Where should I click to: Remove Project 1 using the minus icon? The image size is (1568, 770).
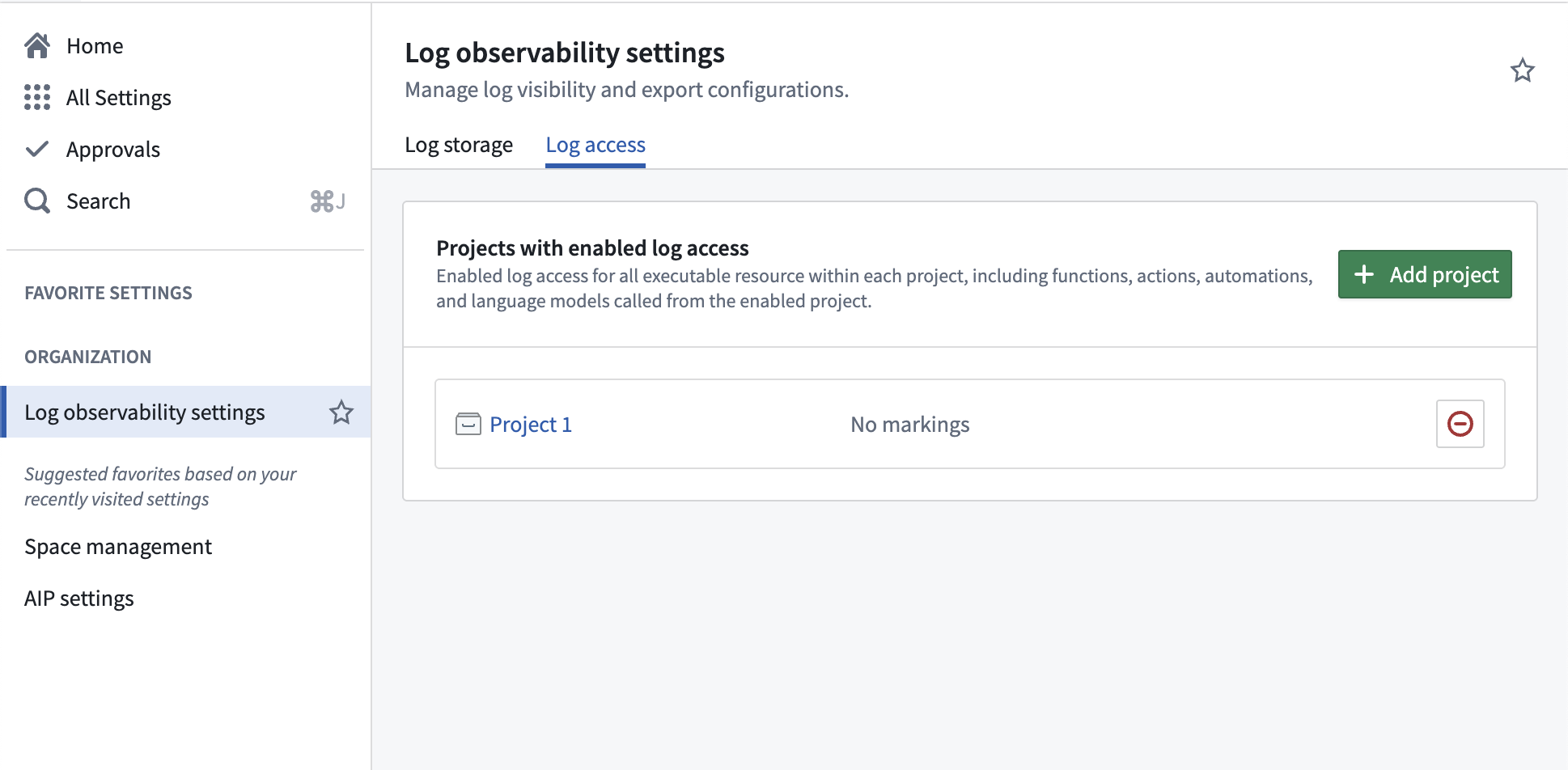[x=1459, y=423]
